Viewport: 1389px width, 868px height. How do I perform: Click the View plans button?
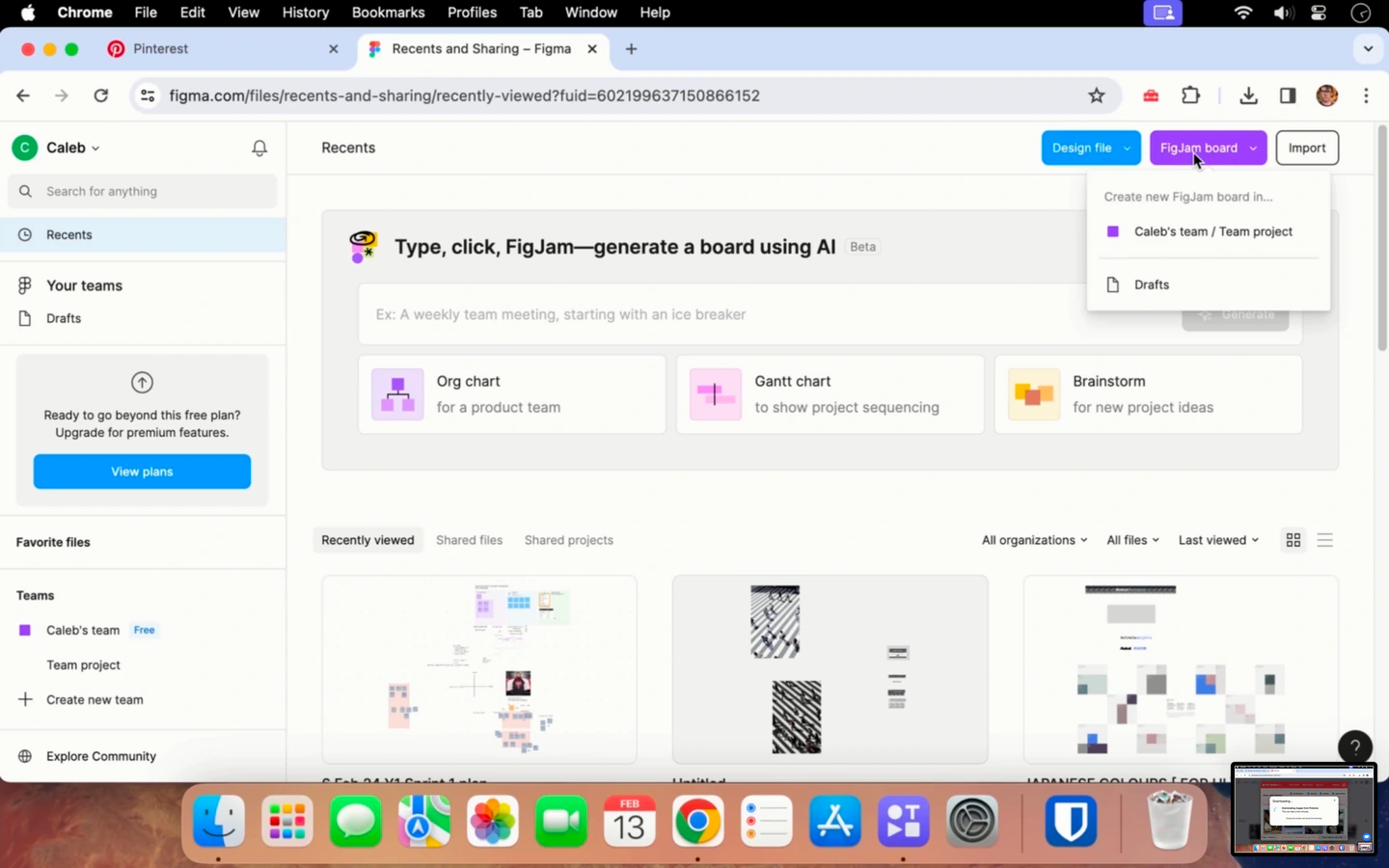click(142, 472)
